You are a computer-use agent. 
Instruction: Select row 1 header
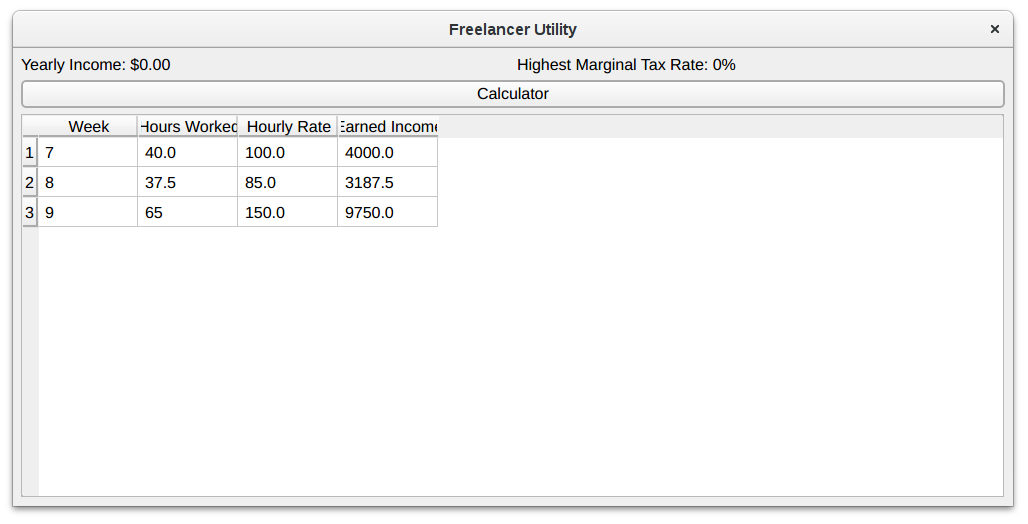pyautogui.click(x=30, y=153)
